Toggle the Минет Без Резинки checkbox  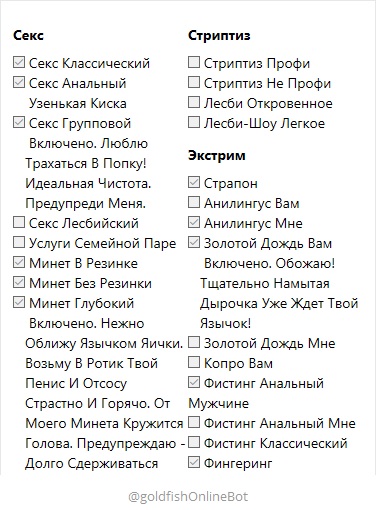19,282
